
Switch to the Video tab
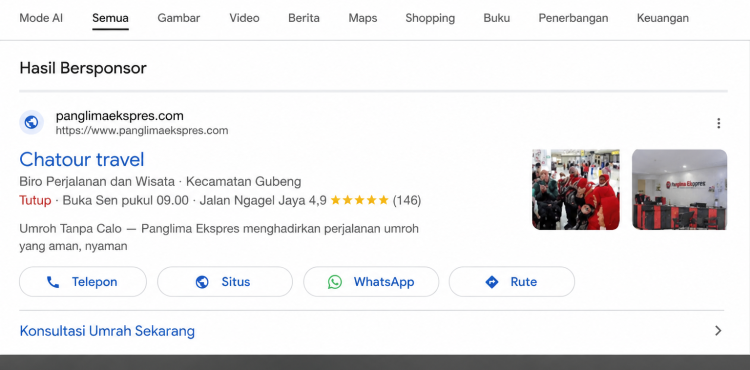click(x=244, y=18)
